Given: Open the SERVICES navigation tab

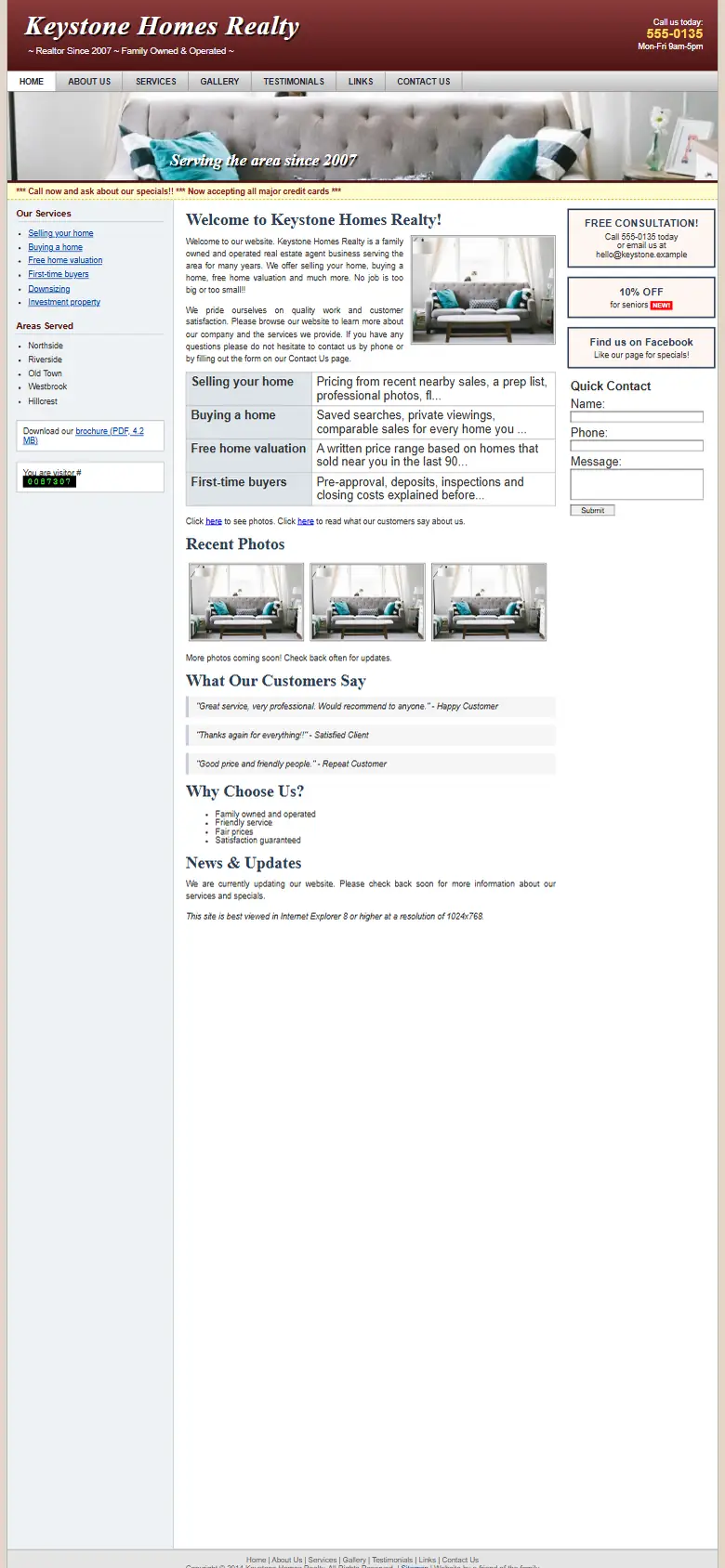Looking at the screenshot, I should click(156, 82).
